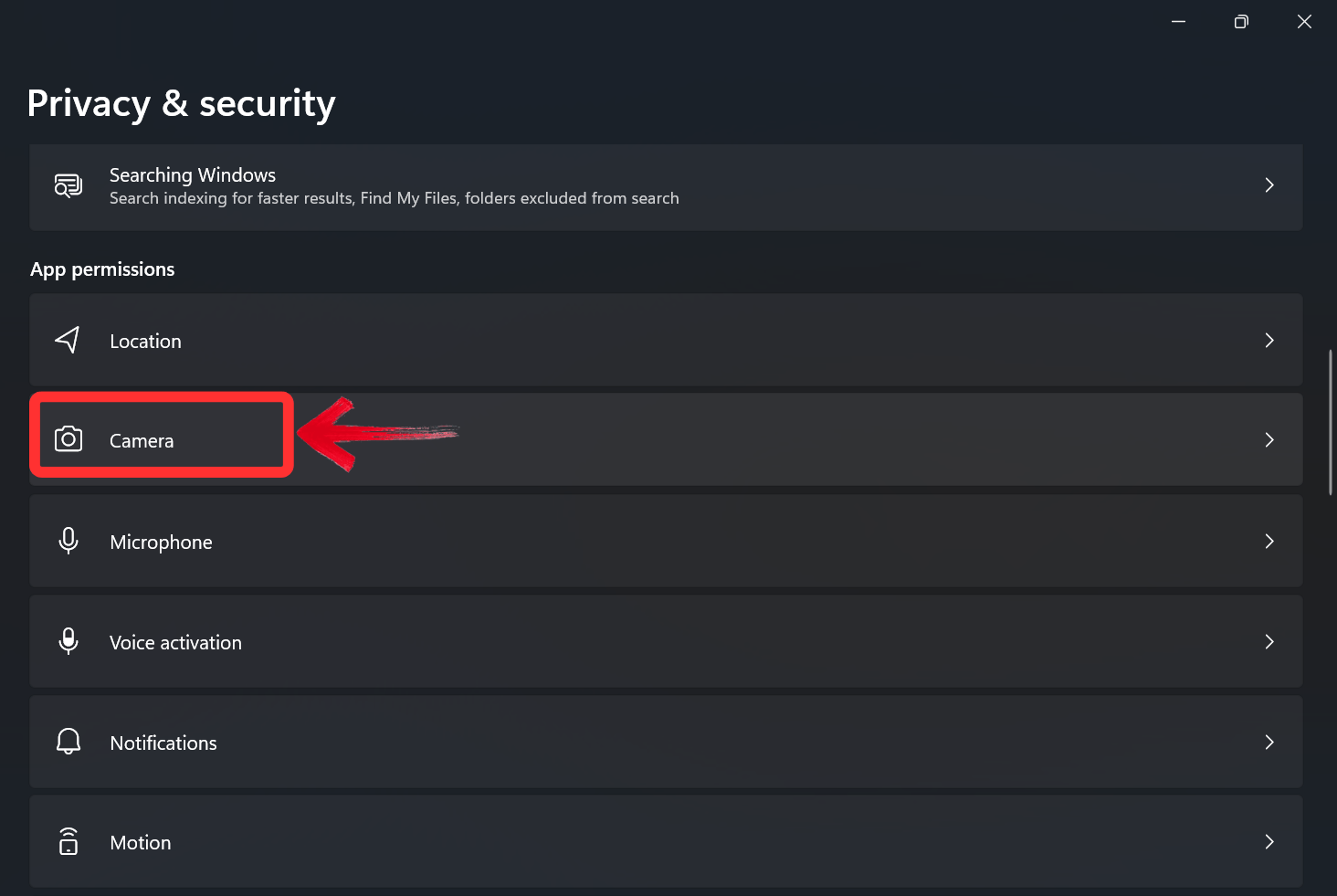Open Location settings using right chevron
Screen dimensions: 1337x896
[1269, 341]
